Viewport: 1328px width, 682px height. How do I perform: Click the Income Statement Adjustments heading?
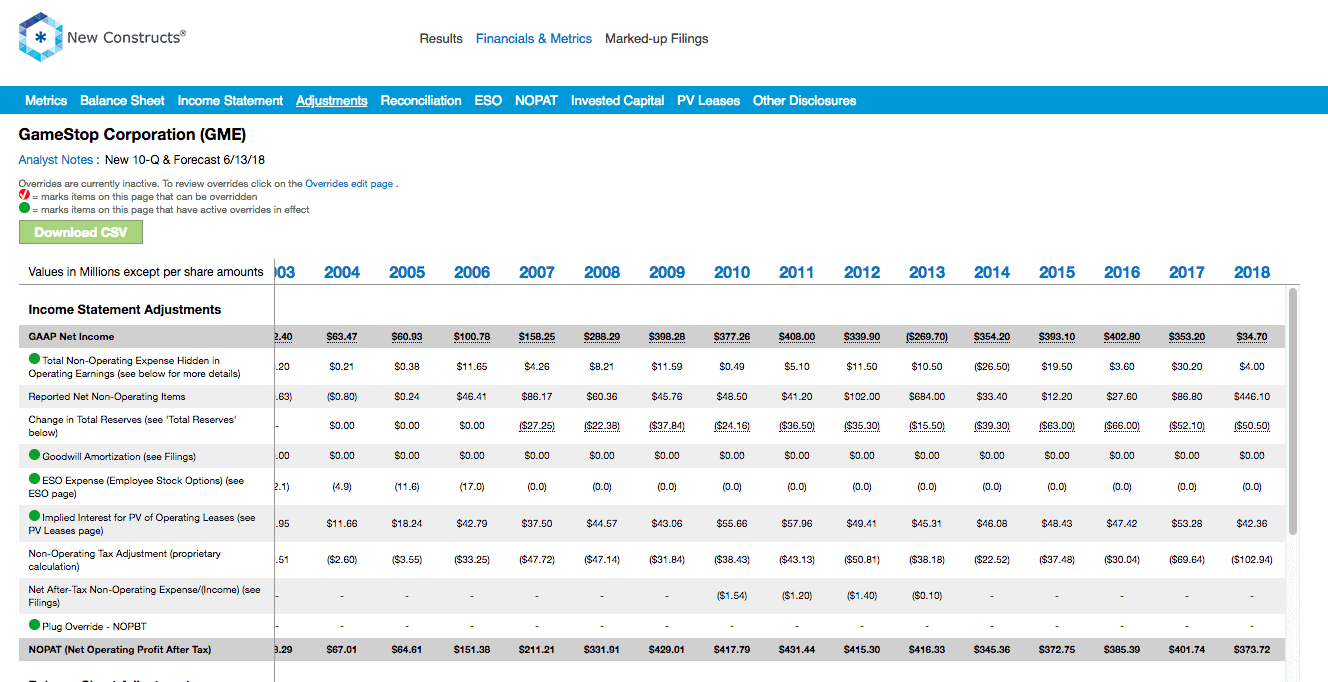(125, 310)
